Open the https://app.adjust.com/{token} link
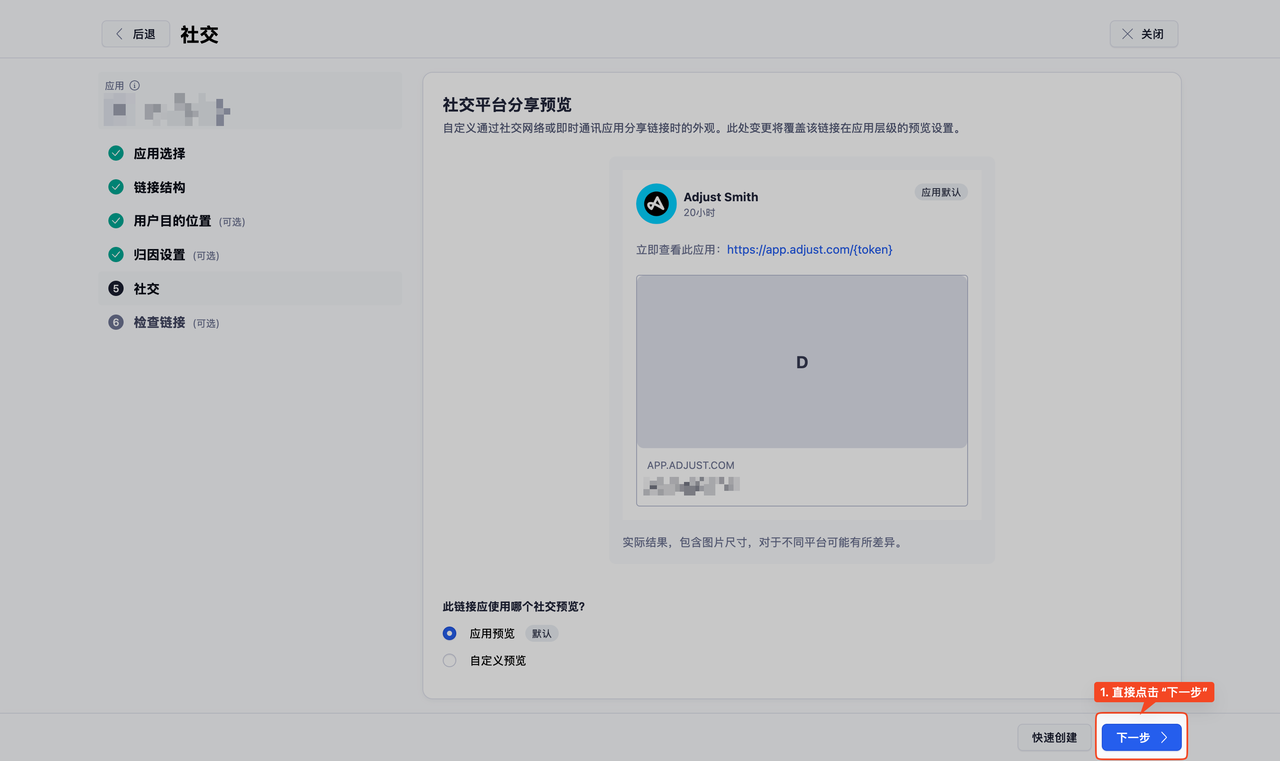 (x=808, y=249)
